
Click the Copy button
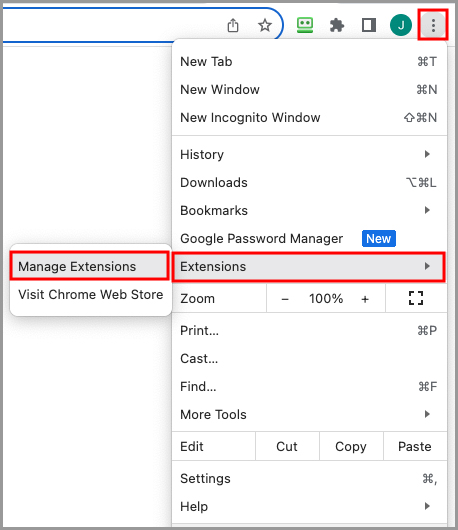point(351,447)
